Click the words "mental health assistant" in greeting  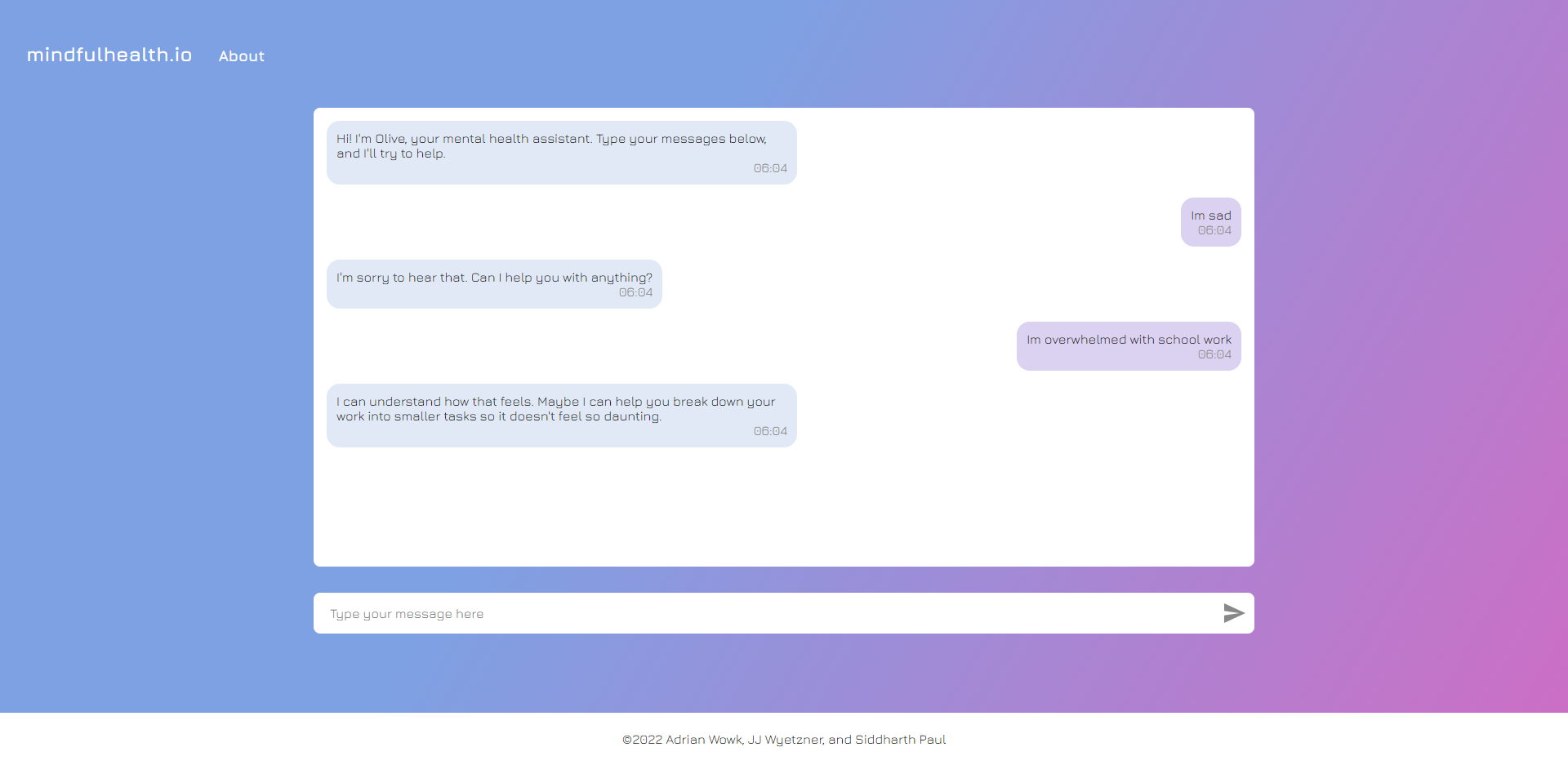(x=517, y=139)
